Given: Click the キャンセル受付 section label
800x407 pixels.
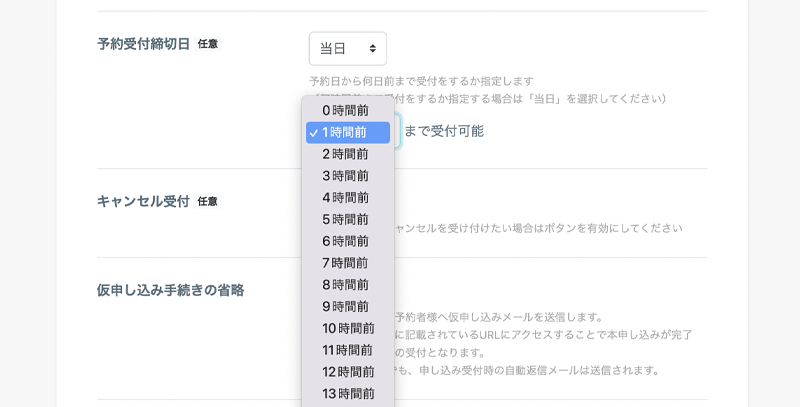Looking at the screenshot, I should (143, 201).
